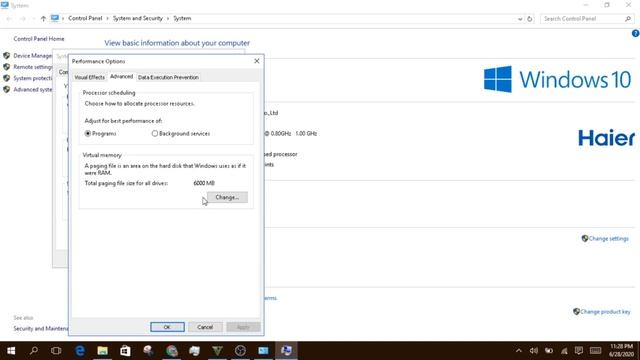
Task: Open taskbar search magnifier
Action: [x=34, y=351]
